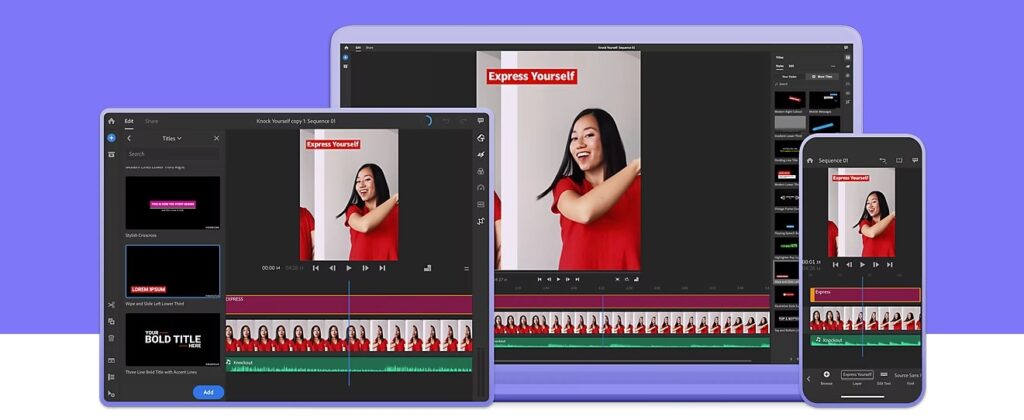Play the laptop preview

tap(558, 279)
